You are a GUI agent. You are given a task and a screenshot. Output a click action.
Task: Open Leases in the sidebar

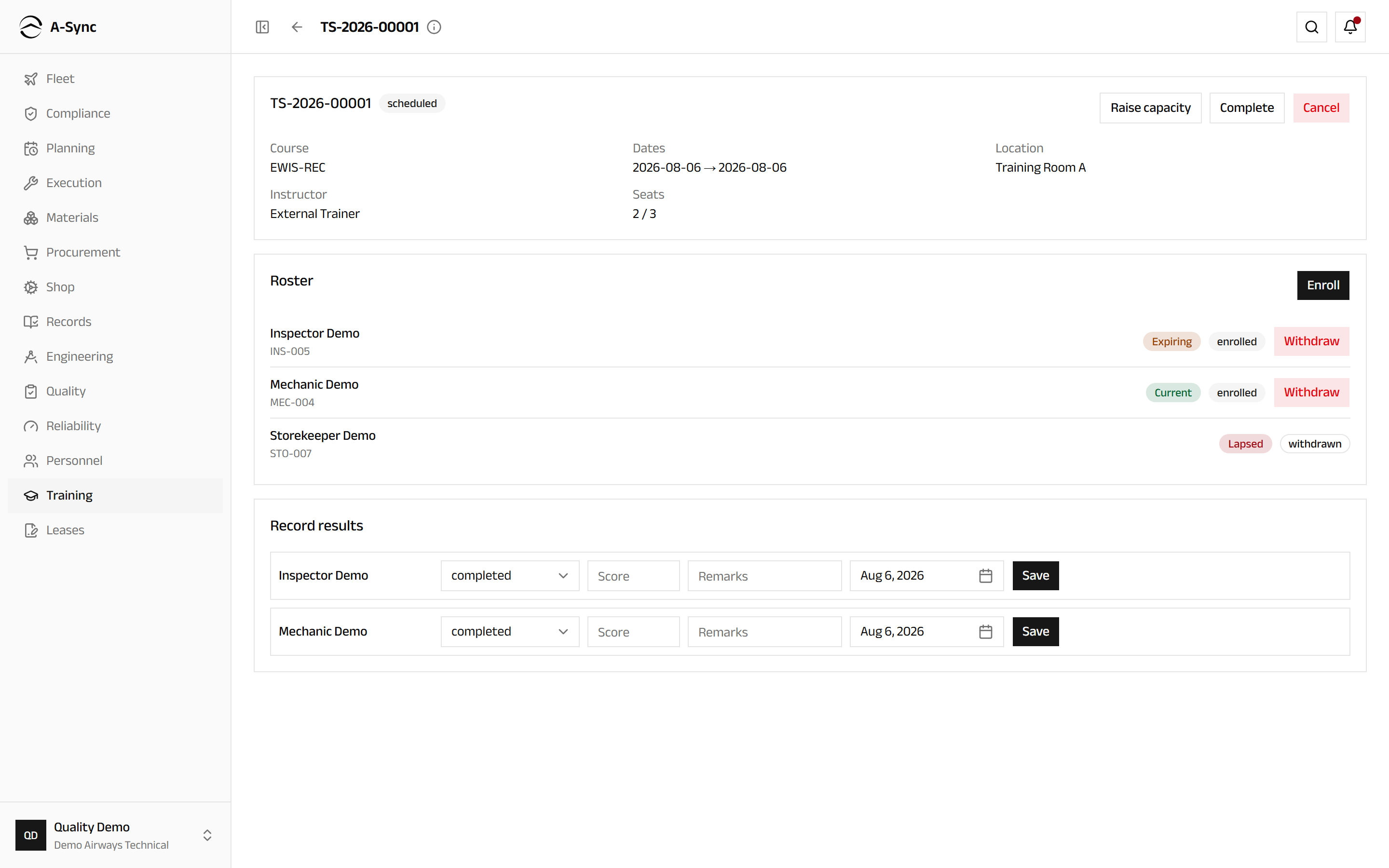115,530
